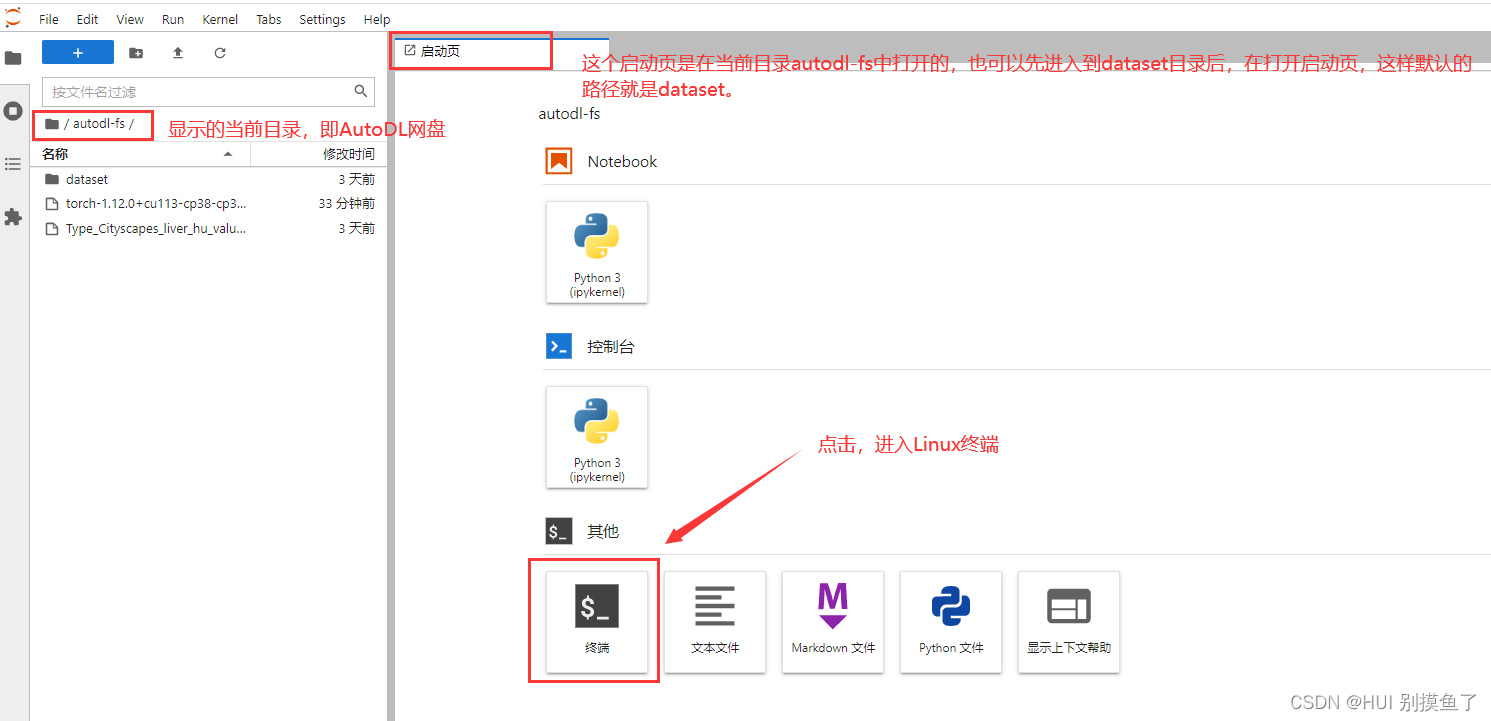Open the File menu
The height and width of the screenshot is (721, 1491).
click(48, 19)
